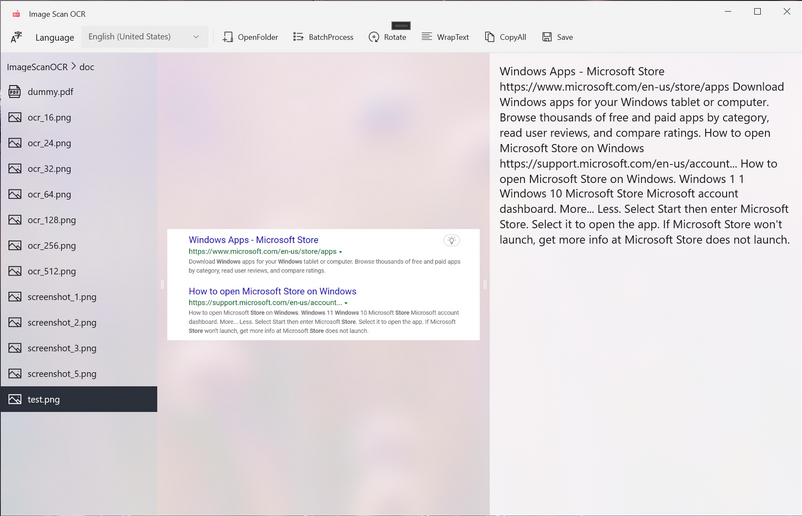This screenshot has height=516, width=802.
Task: Select the ocr_16.png file name
Action: tap(49, 118)
